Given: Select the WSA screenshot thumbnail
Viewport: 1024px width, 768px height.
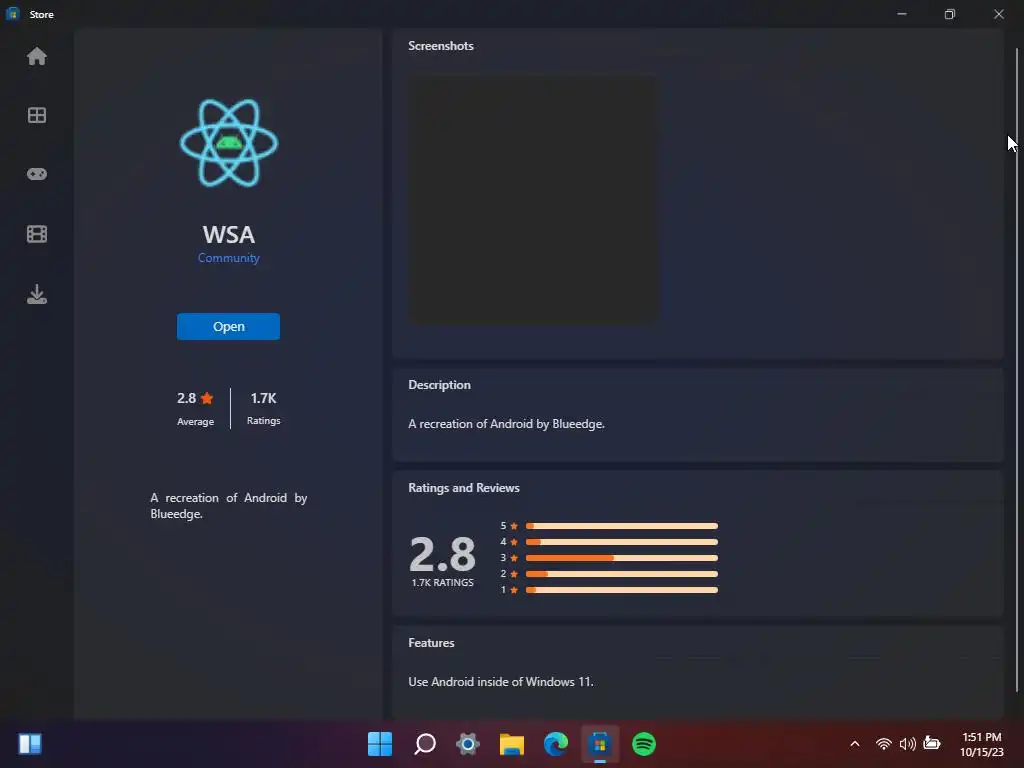Looking at the screenshot, I should pos(534,199).
